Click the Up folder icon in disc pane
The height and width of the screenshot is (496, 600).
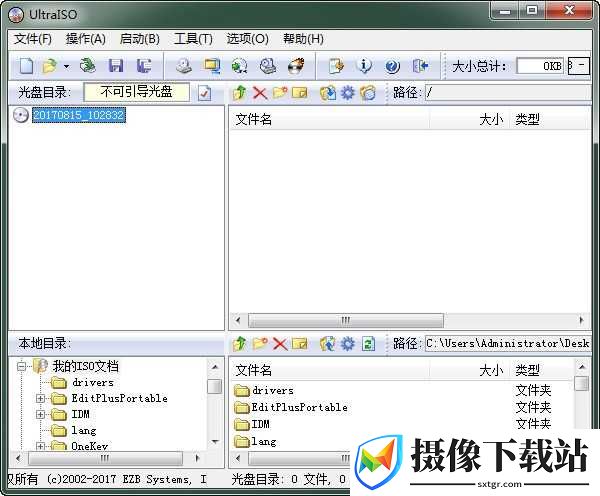pyautogui.click(x=240, y=93)
